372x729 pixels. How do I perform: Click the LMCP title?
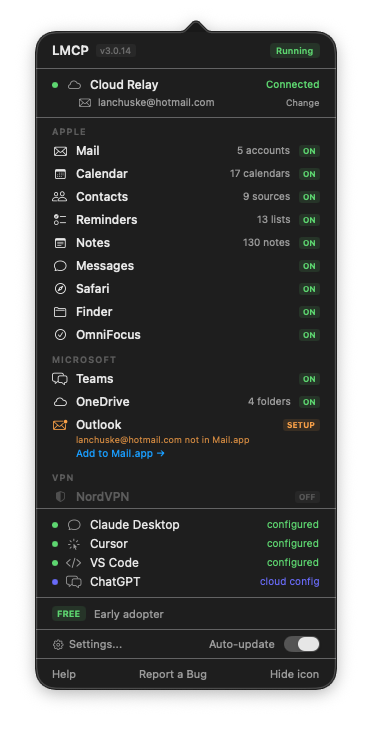pyautogui.click(x=70, y=51)
